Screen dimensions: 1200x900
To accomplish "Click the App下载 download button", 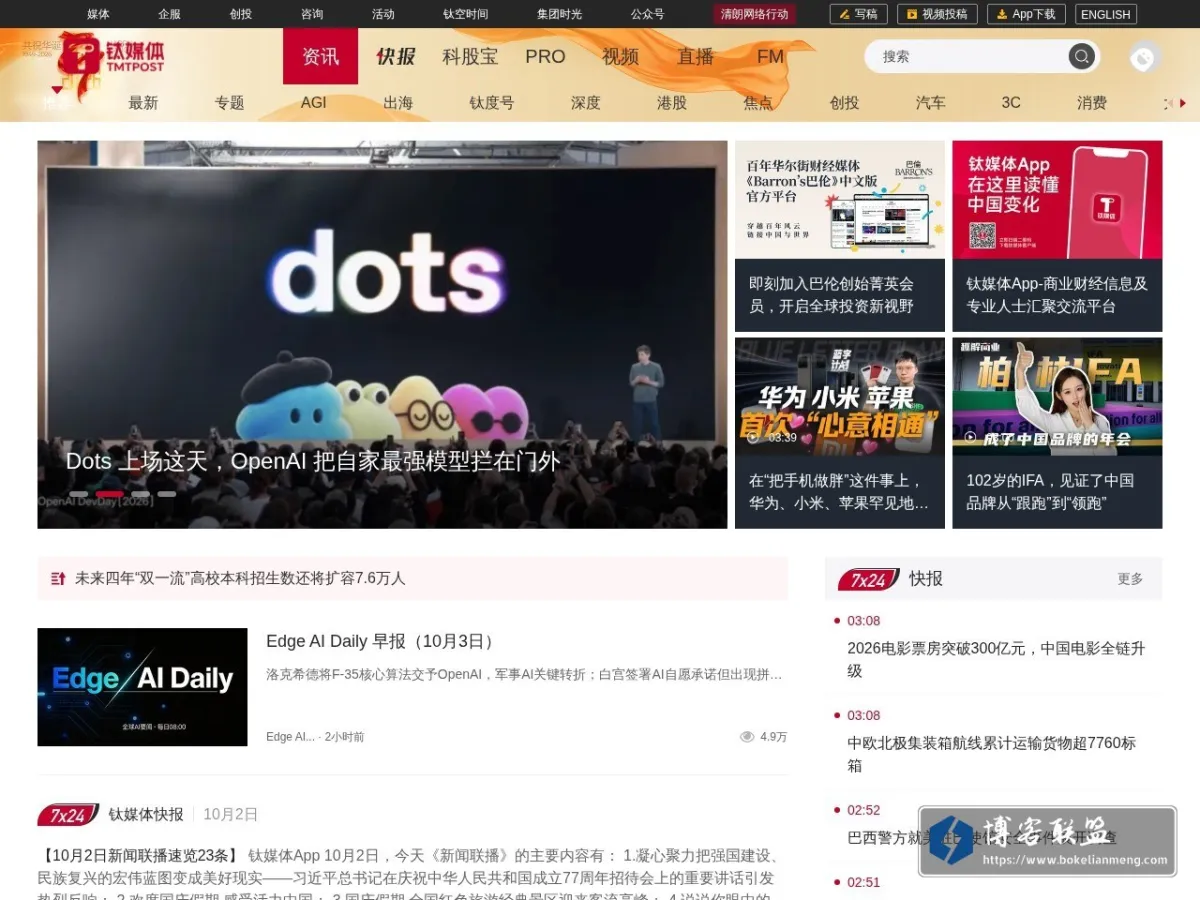I will click(1026, 14).
